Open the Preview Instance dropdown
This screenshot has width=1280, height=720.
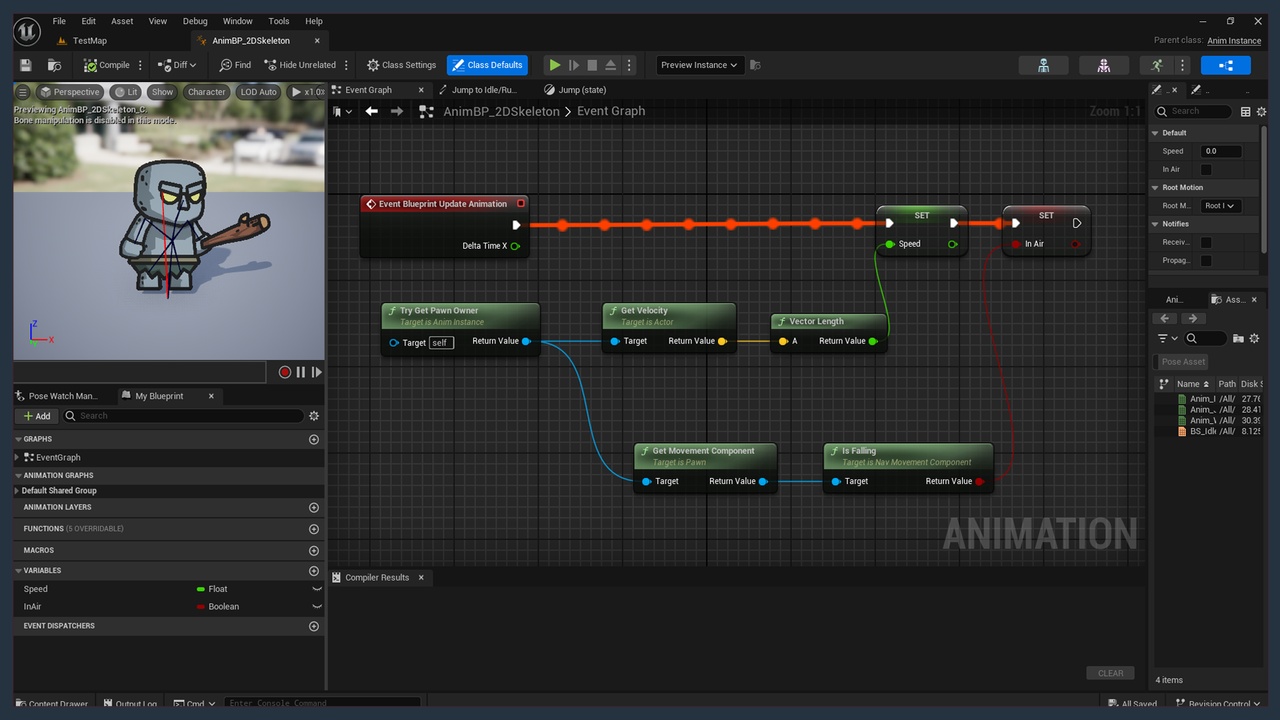[x=698, y=65]
